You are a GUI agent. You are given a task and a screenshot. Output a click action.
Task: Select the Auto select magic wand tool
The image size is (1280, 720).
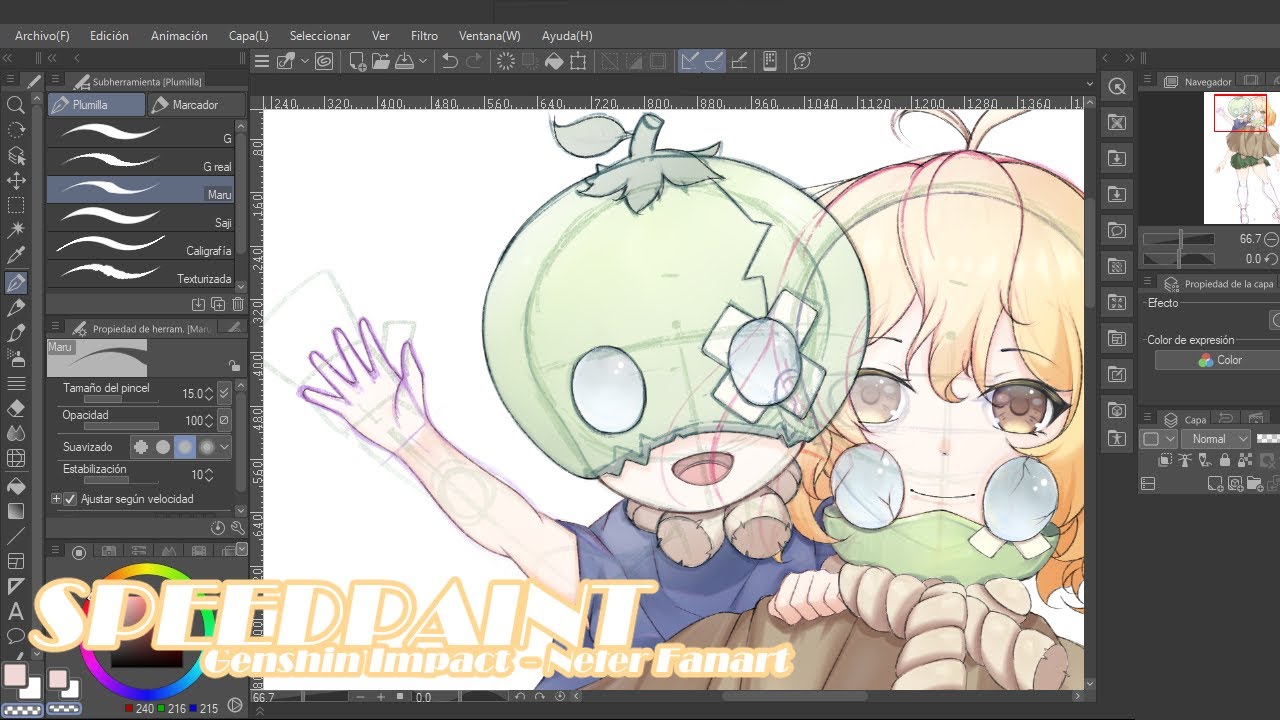[16, 231]
